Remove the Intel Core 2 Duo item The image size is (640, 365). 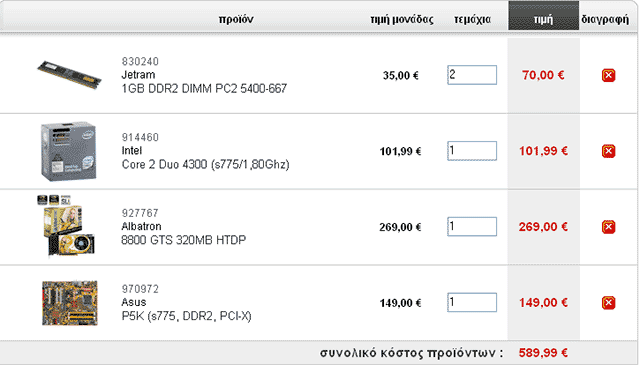[608, 151]
